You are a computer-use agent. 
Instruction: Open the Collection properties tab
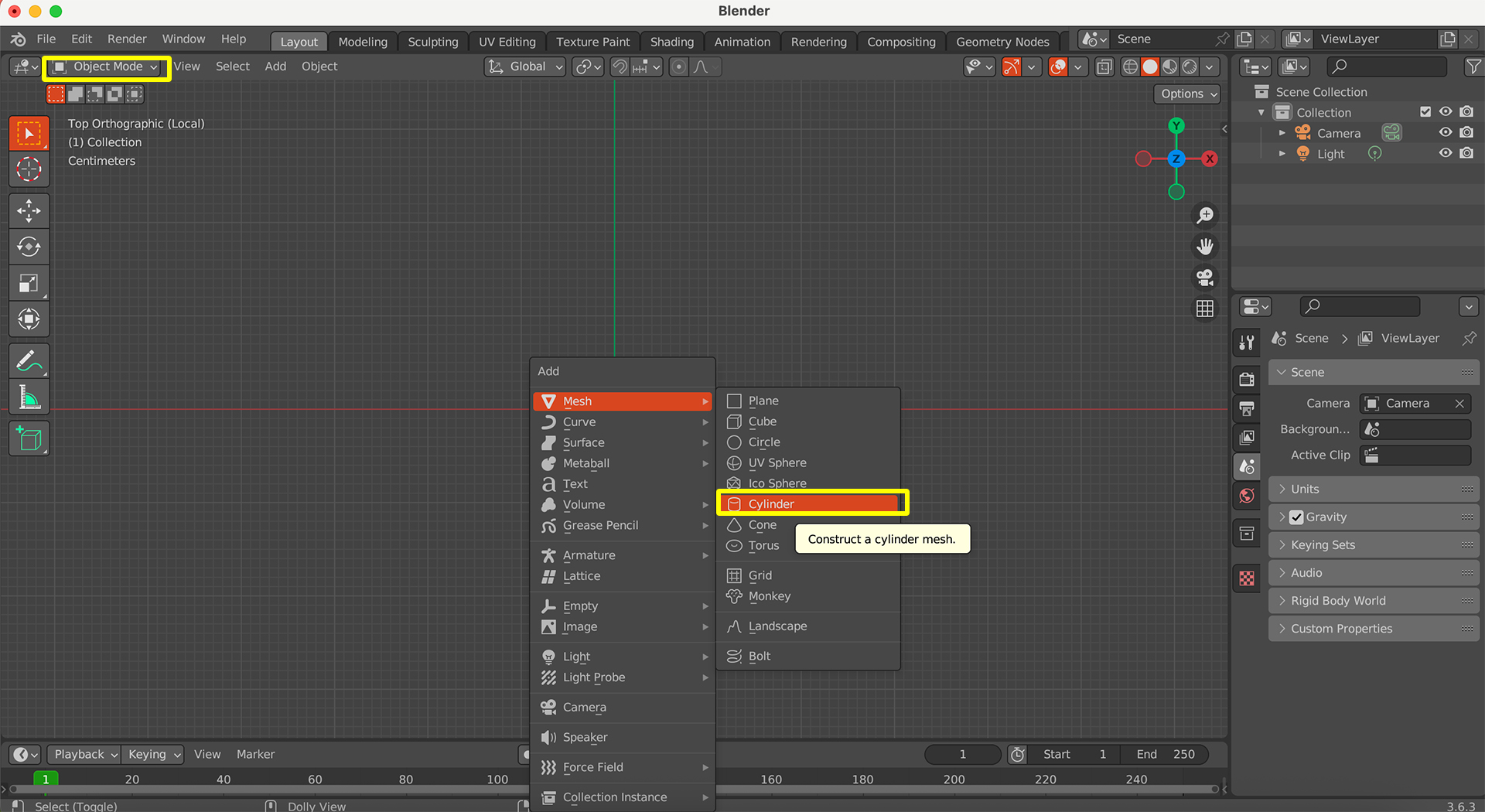[1247, 534]
